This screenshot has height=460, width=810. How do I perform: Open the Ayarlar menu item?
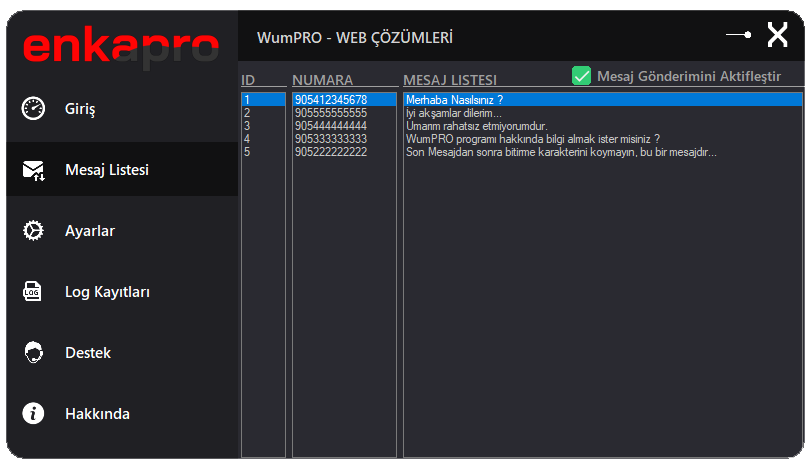coord(122,231)
